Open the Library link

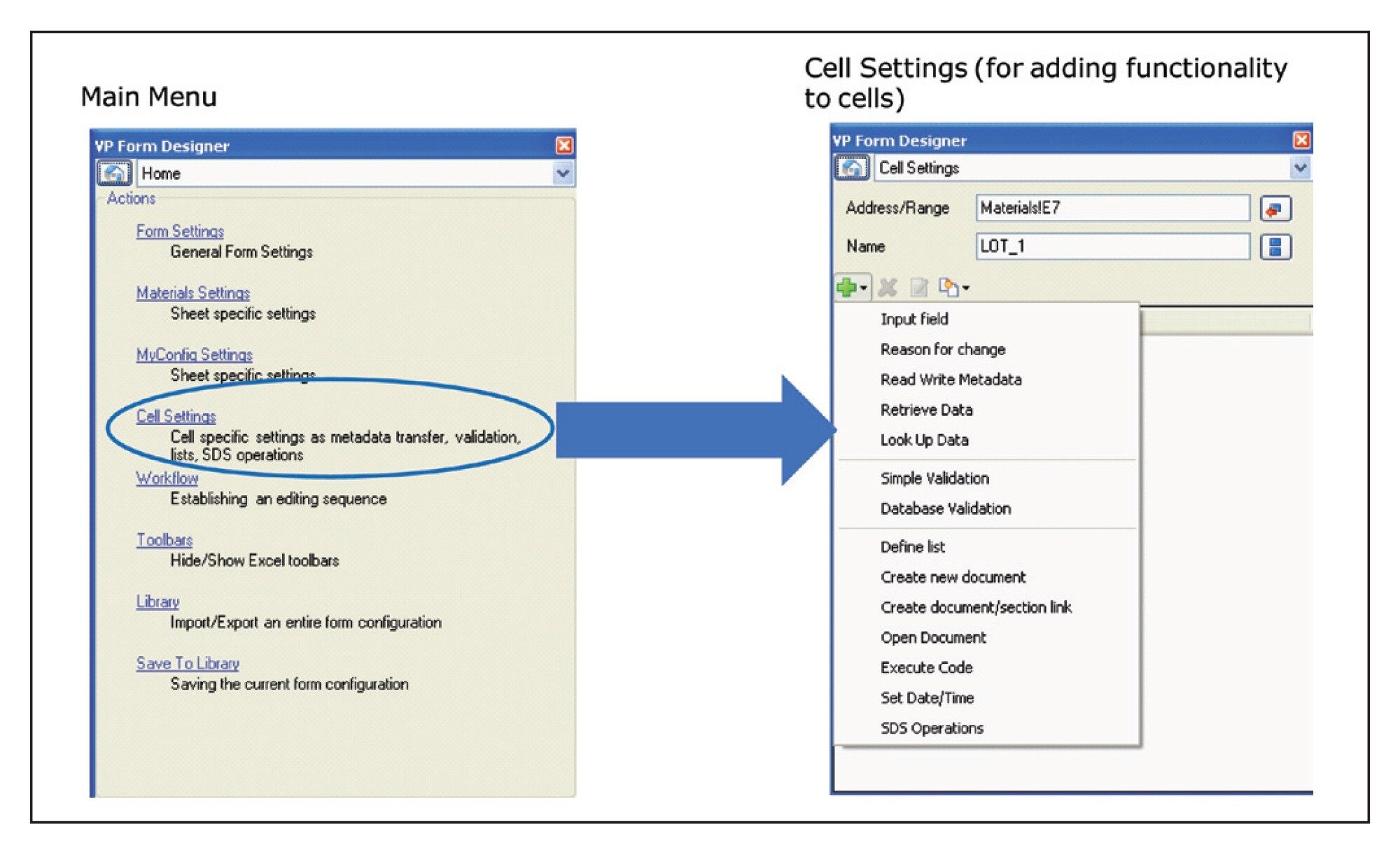157,602
